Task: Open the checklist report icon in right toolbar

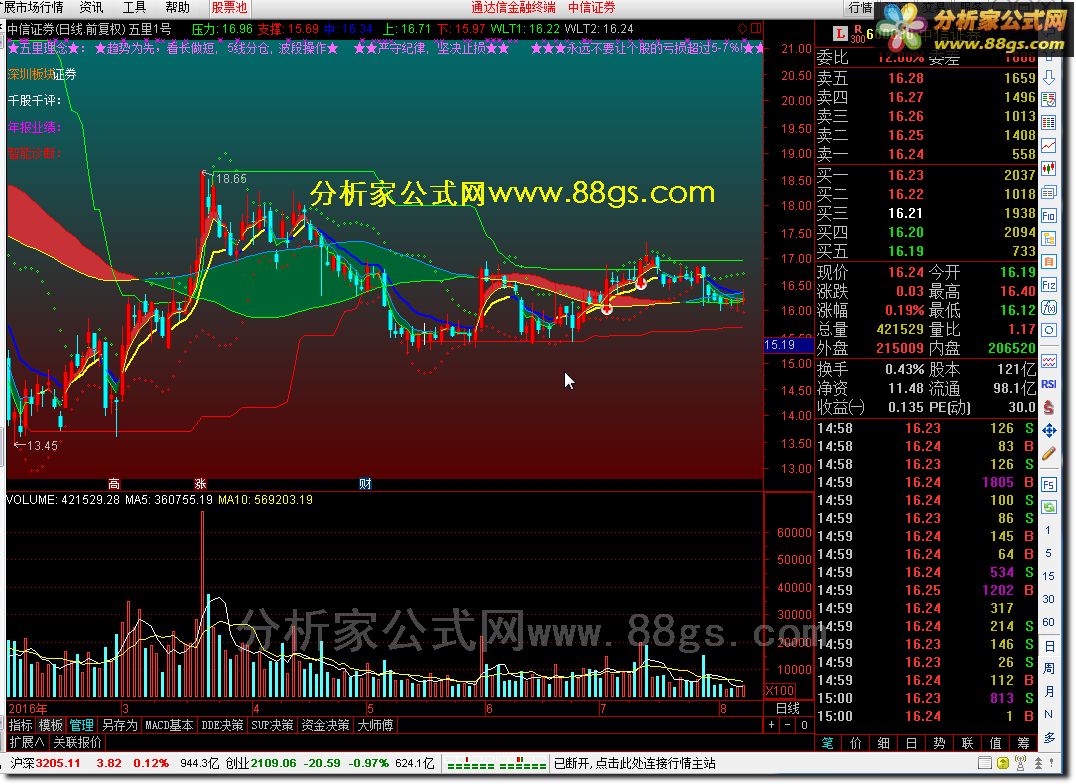Action: [1049, 100]
